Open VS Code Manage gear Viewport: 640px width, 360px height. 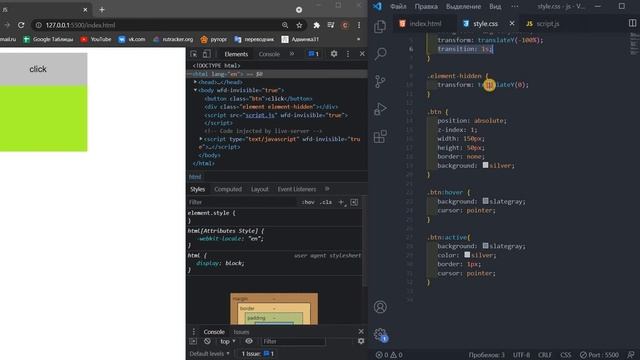(x=380, y=335)
